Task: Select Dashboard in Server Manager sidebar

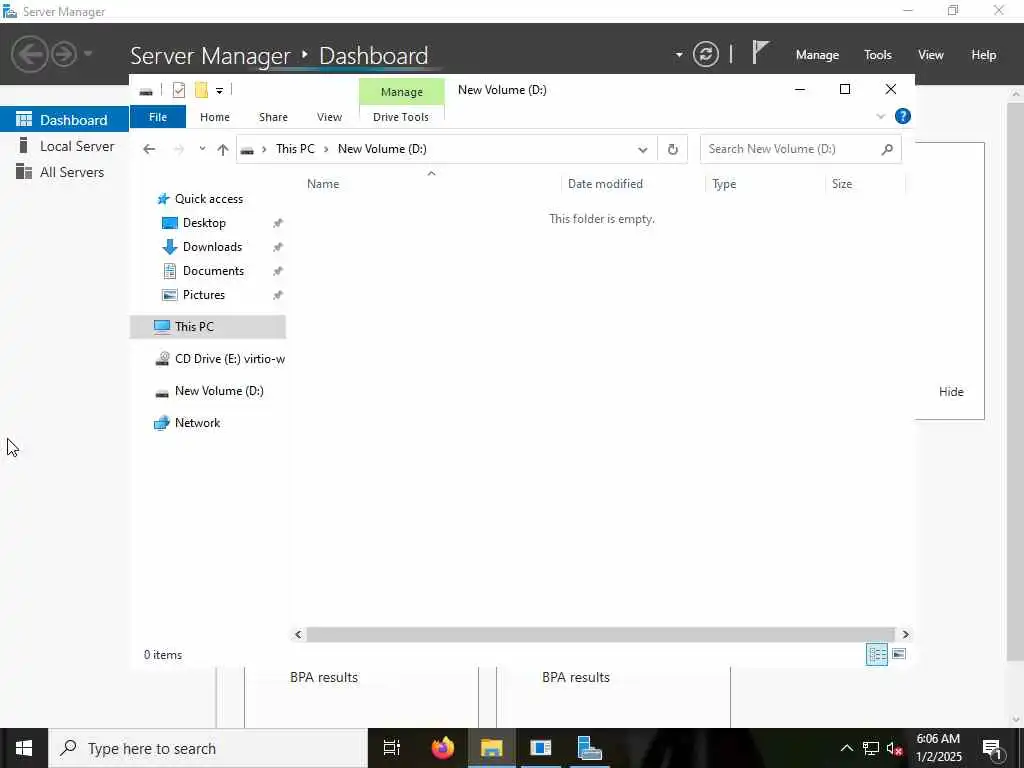Action: pyautogui.click(x=65, y=120)
